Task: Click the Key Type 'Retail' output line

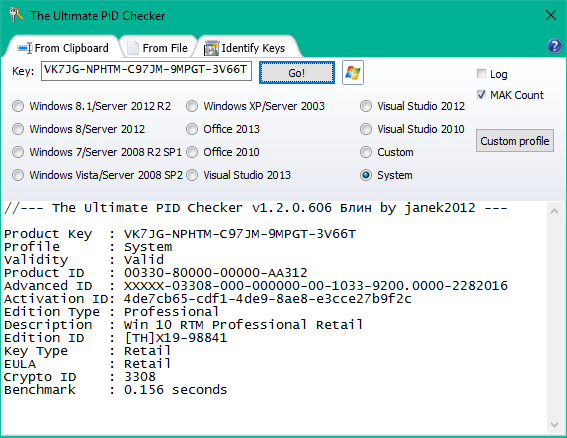Action: (87, 351)
